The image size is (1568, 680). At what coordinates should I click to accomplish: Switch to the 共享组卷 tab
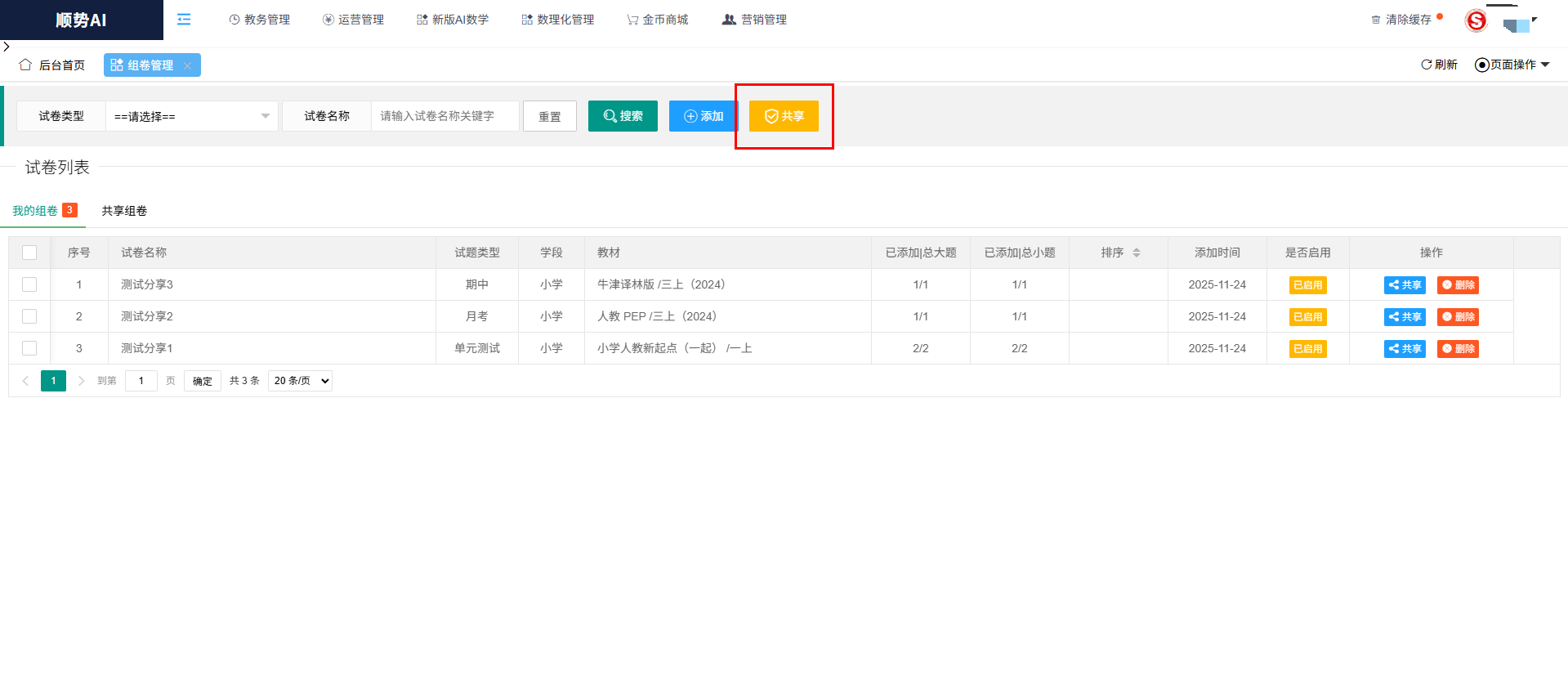tap(124, 211)
